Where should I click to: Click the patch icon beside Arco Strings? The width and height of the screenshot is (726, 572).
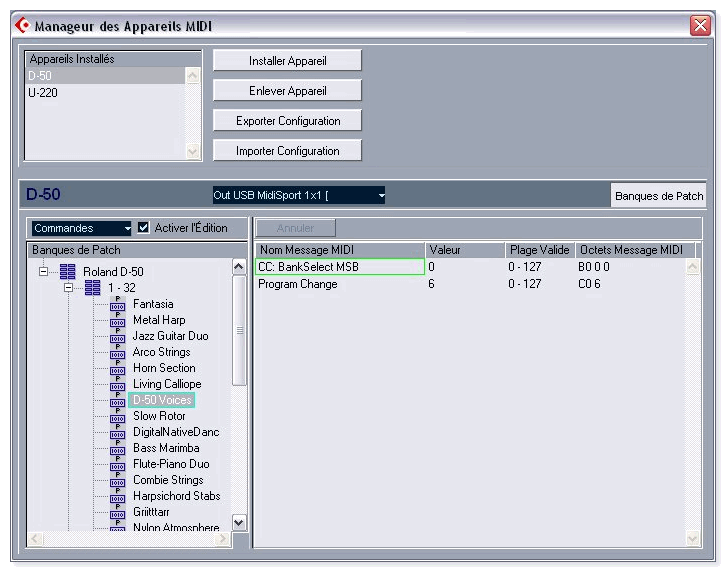[118, 352]
